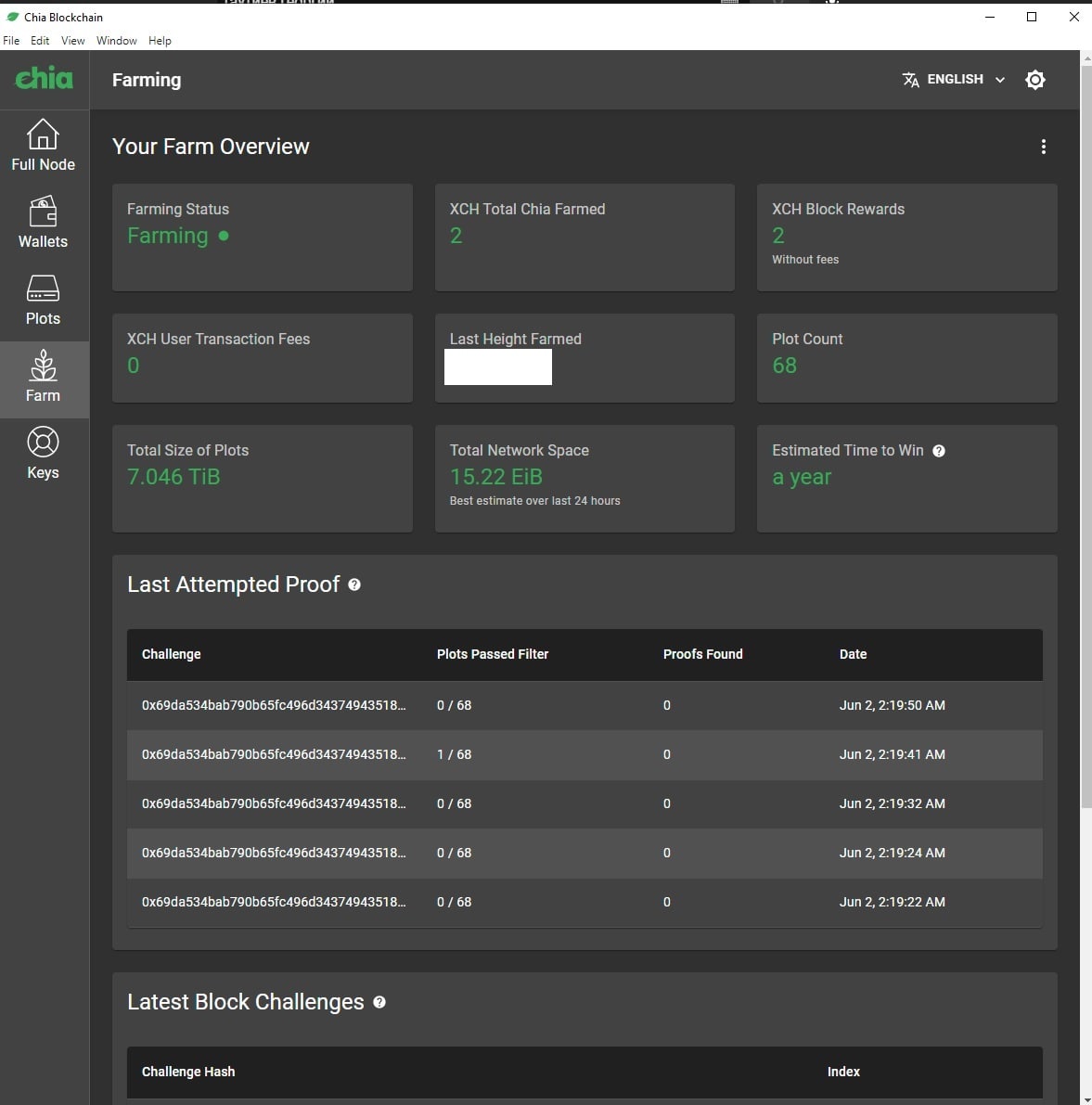Select the Farm sidebar item
The width and height of the screenshot is (1092, 1105).
click(x=43, y=379)
